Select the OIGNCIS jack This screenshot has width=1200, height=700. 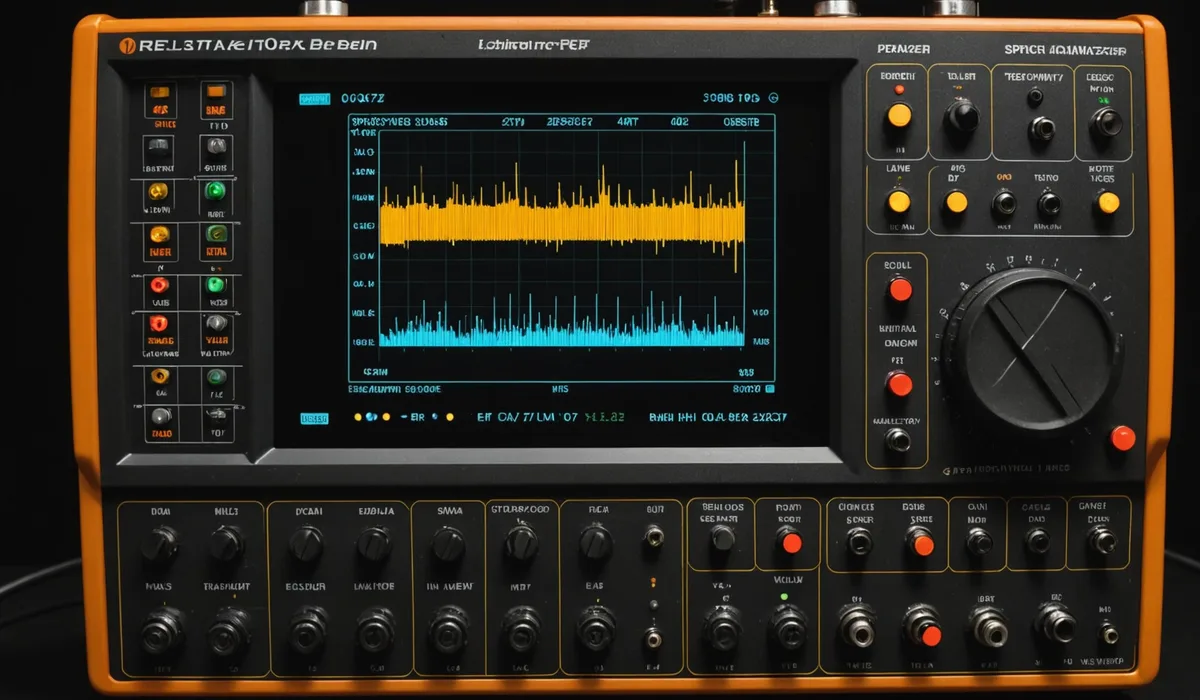click(x=859, y=542)
